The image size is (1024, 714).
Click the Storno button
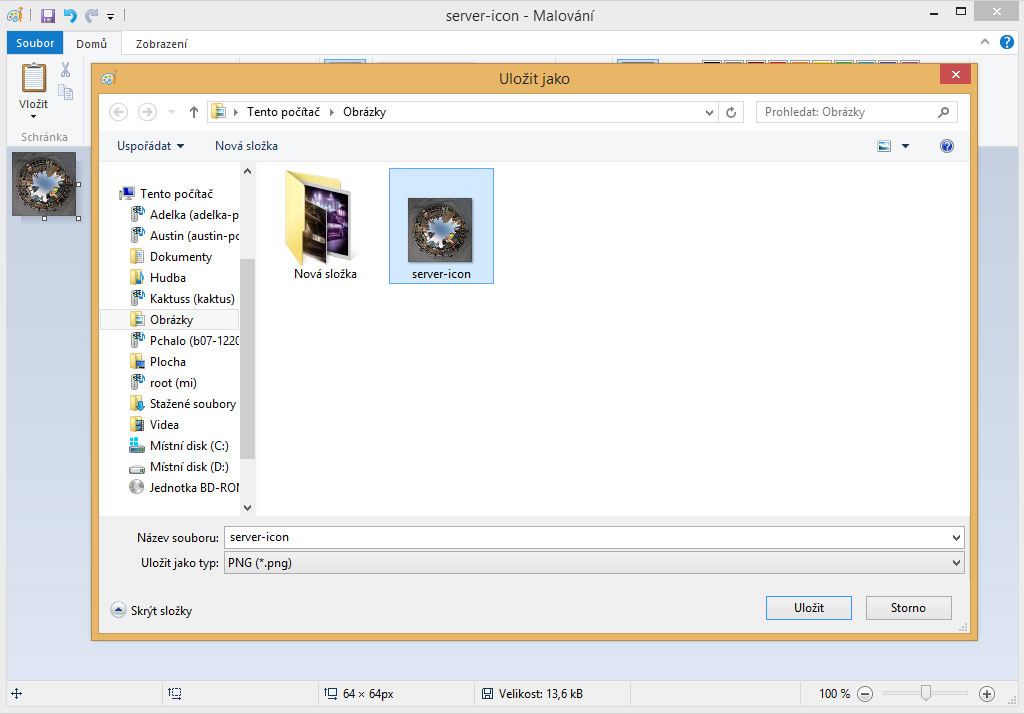[x=908, y=608]
